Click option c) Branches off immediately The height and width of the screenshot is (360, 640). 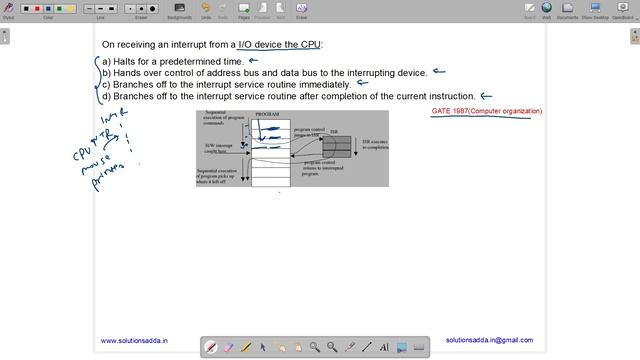[x=227, y=84]
